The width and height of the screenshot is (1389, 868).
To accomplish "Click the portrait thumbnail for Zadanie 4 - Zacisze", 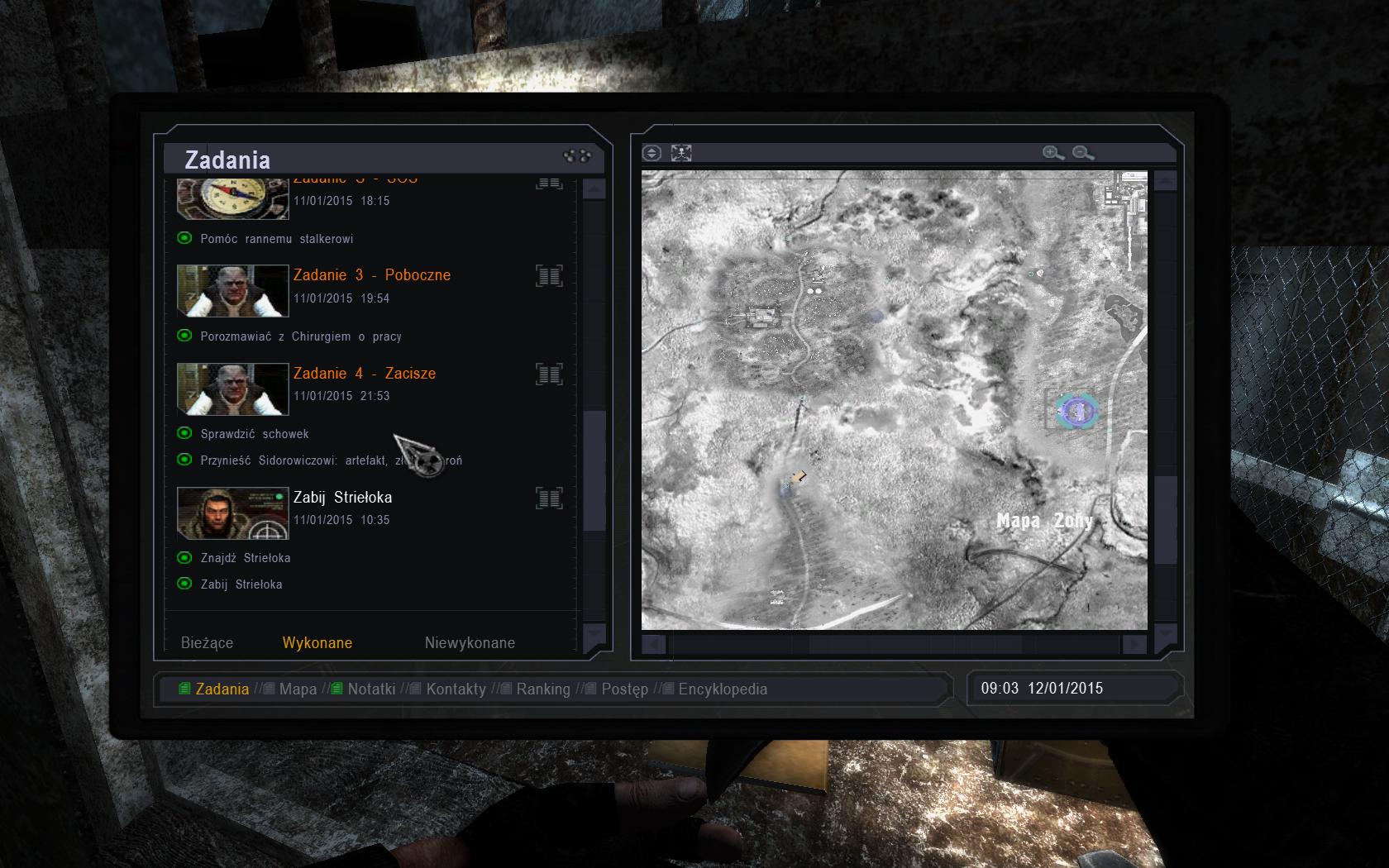I will [x=233, y=389].
